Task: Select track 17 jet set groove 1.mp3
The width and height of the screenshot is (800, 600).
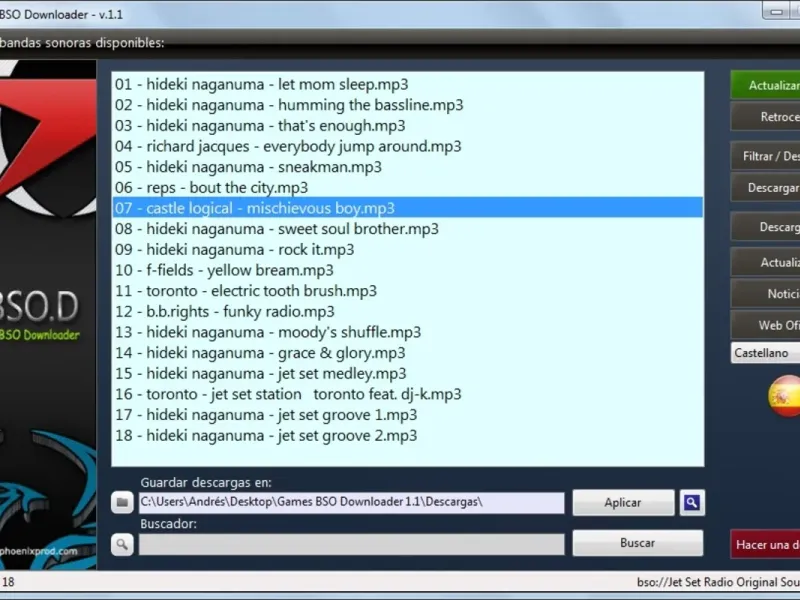Action: click(407, 414)
